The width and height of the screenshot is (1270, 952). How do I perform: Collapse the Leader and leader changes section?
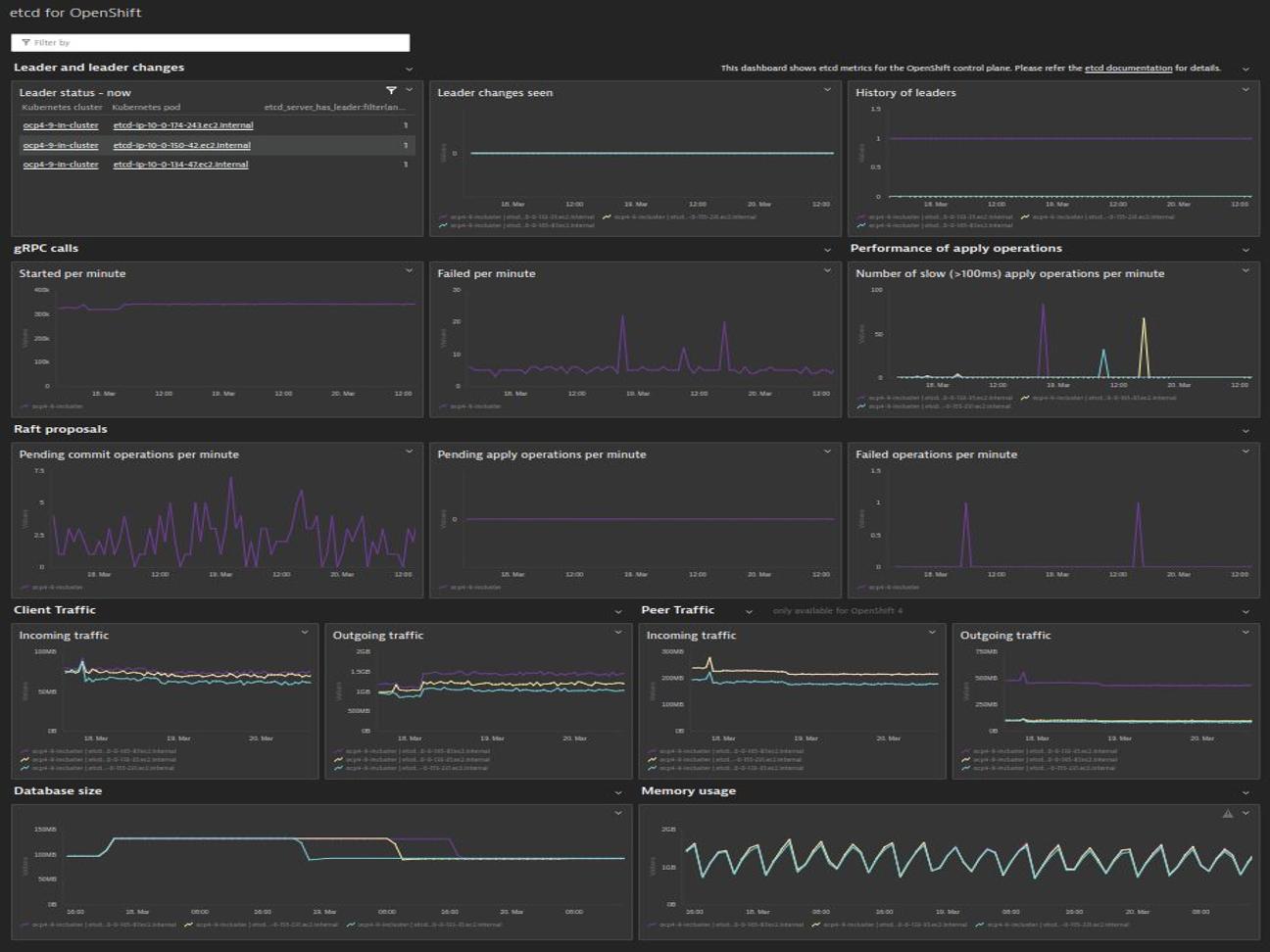[409, 69]
